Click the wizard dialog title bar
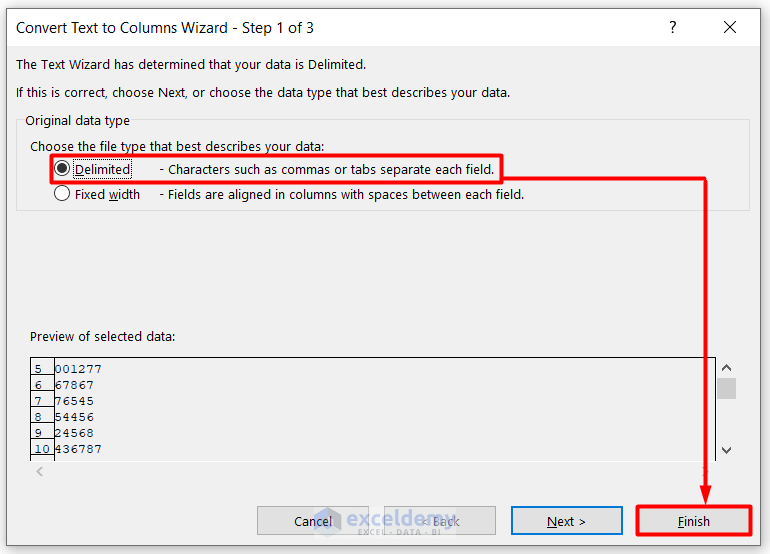The image size is (770, 554). click(x=300, y=28)
